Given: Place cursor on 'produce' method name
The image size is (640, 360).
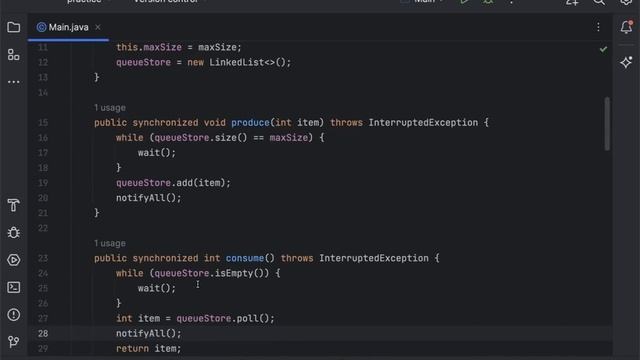Looking at the screenshot, I should [x=250, y=122].
